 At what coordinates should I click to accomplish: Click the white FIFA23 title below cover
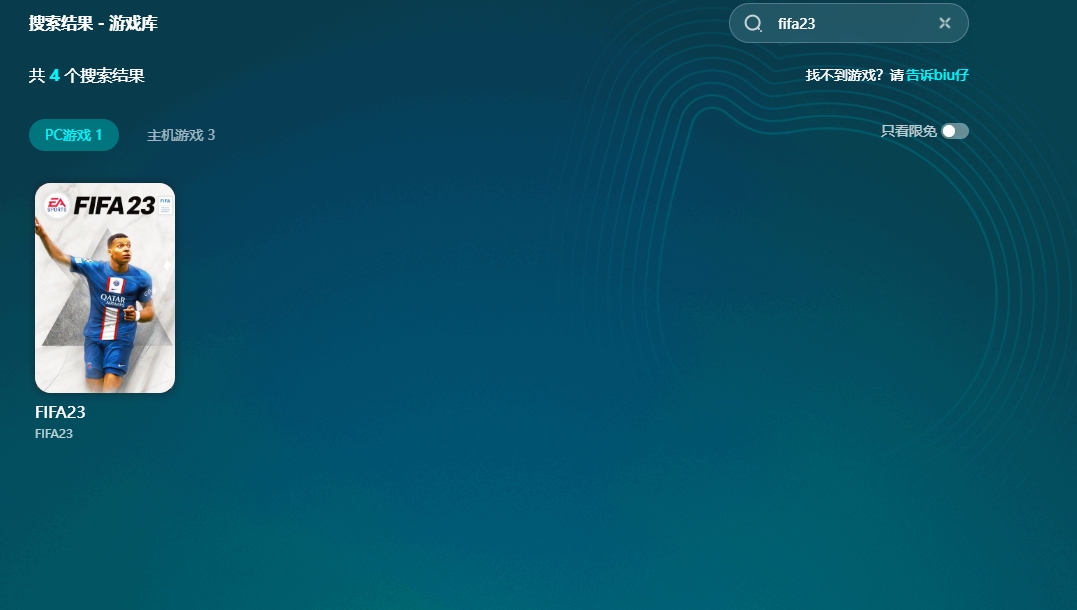tap(60, 412)
